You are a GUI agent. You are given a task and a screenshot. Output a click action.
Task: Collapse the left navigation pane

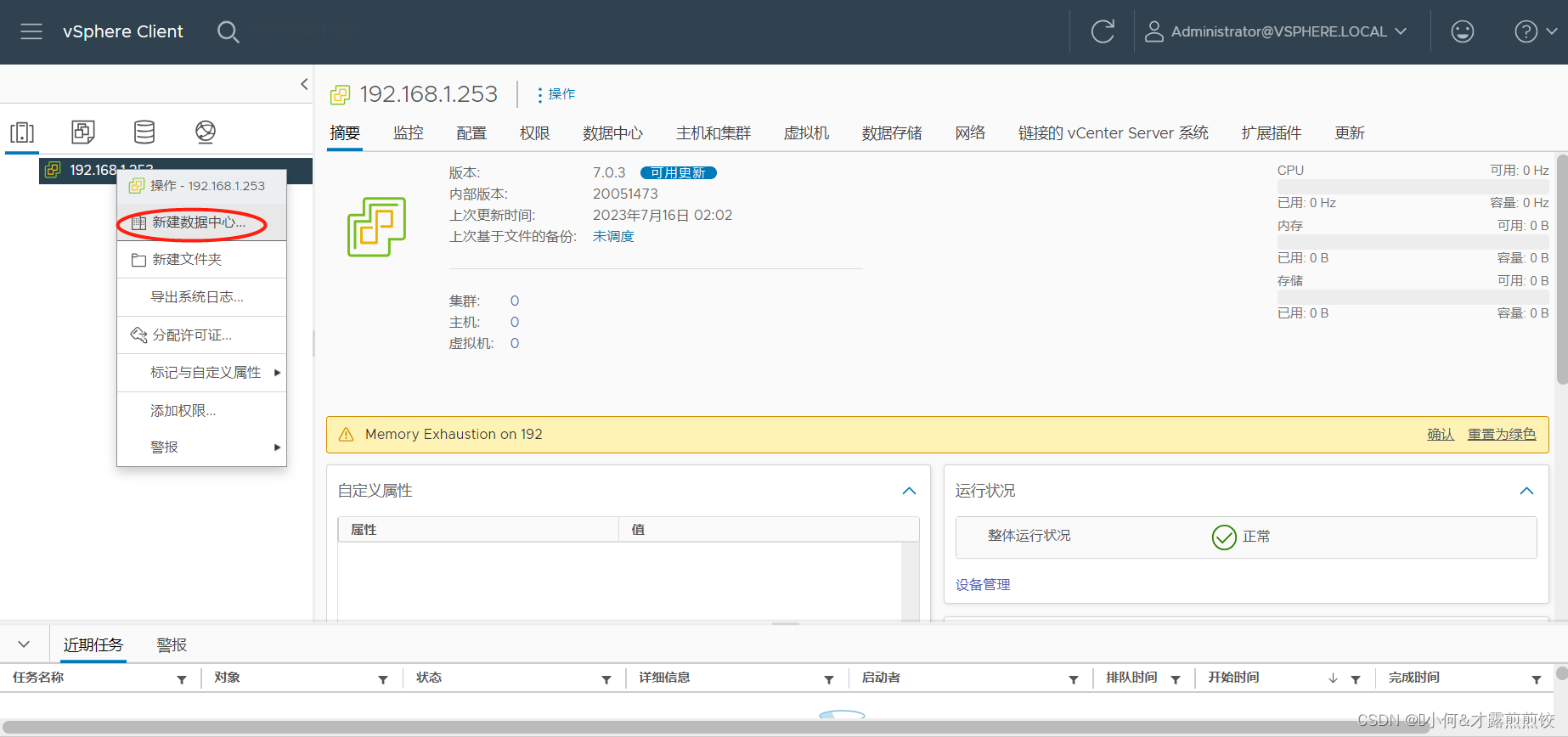click(x=304, y=84)
